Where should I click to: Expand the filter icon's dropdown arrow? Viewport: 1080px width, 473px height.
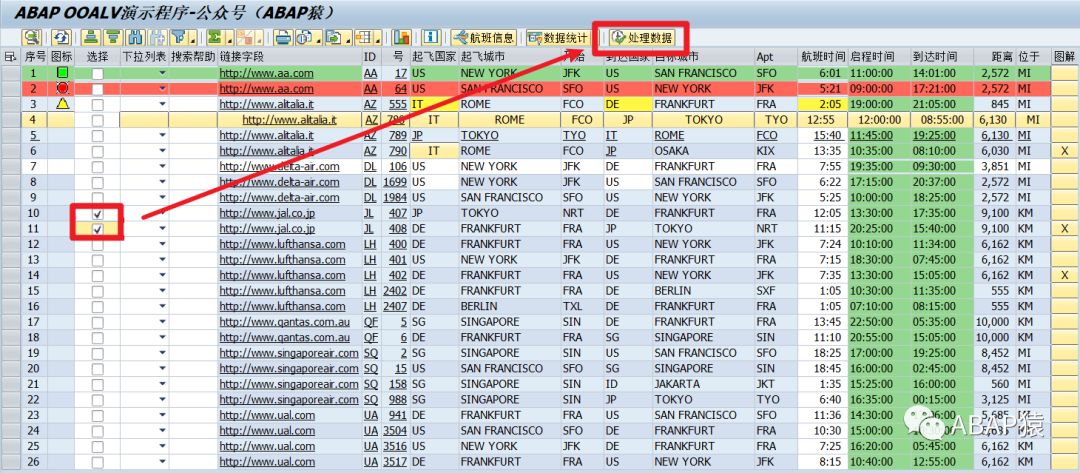(x=192, y=37)
